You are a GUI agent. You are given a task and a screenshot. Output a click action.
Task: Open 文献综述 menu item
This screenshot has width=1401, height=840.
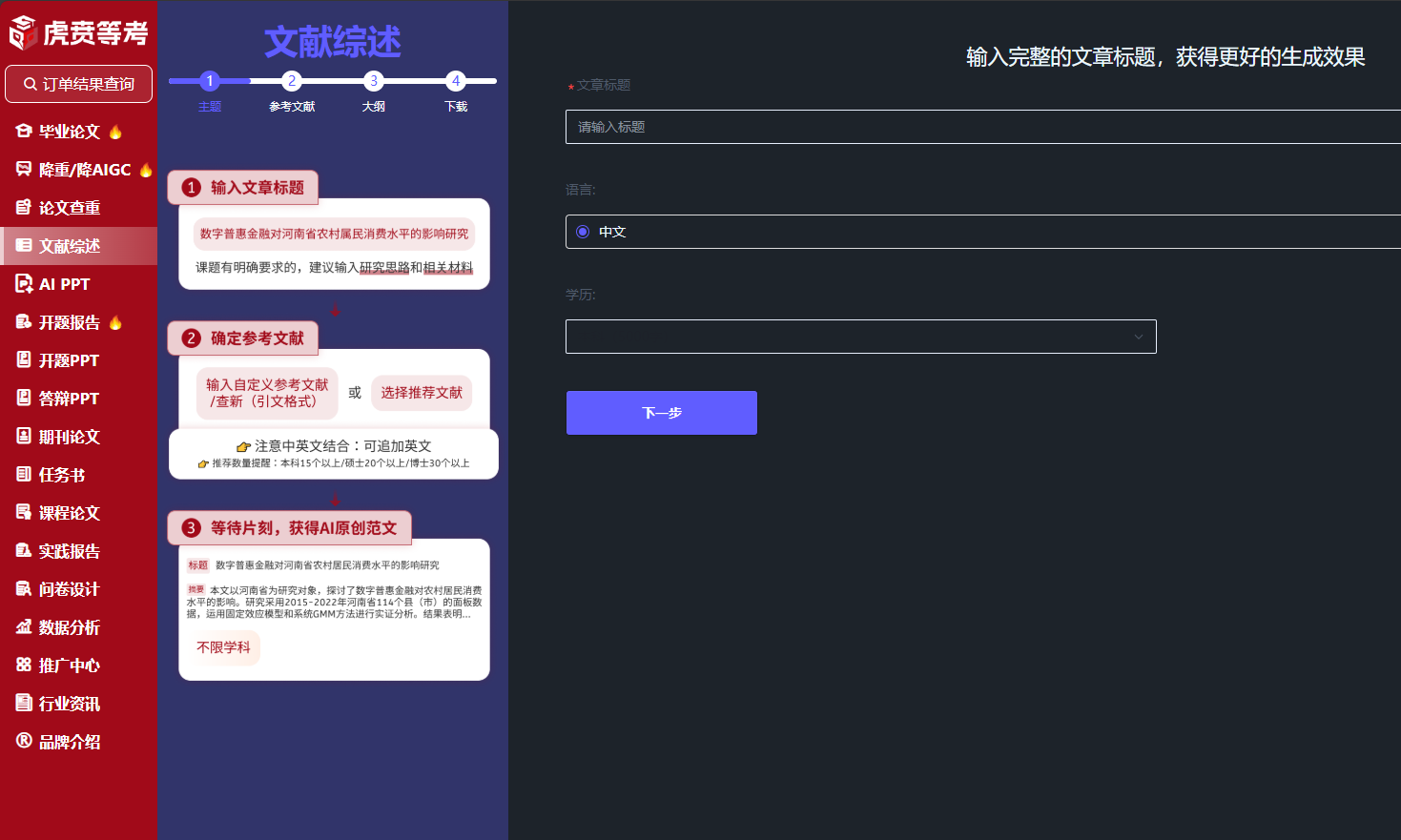click(79, 246)
